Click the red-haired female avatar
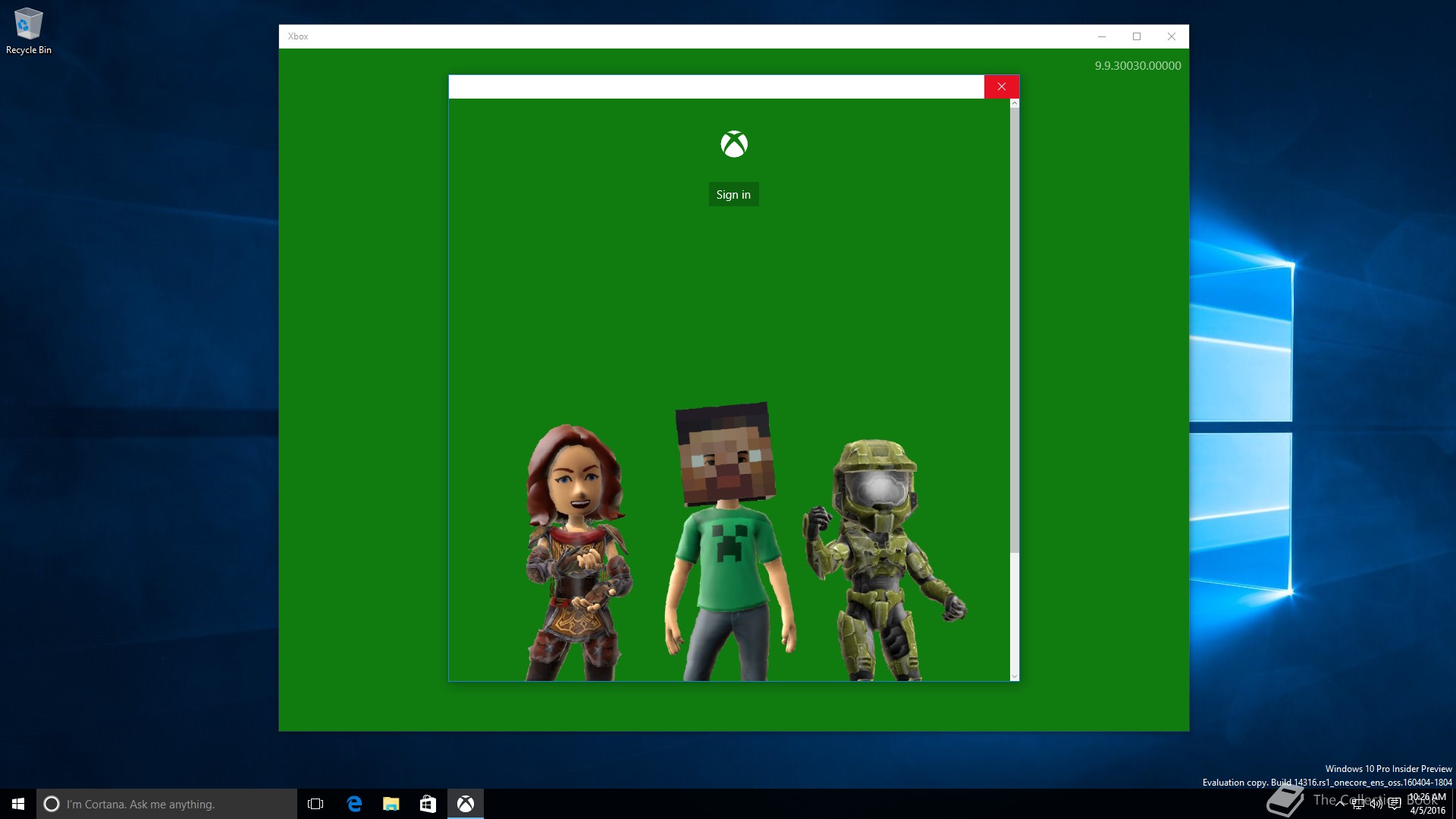This screenshot has height=819, width=1456. pyautogui.click(x=578, y=552)
